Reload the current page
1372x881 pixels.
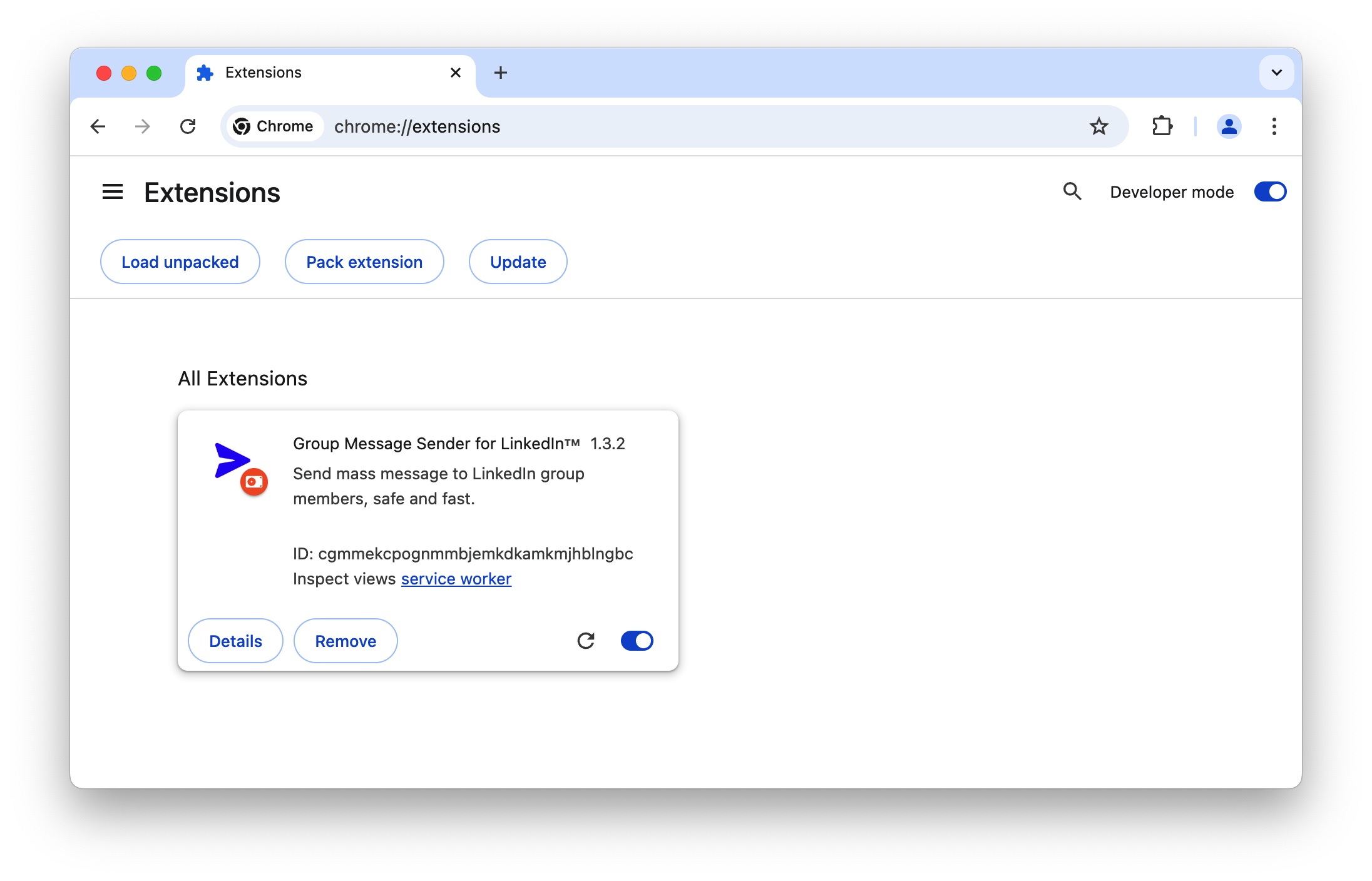pyautogui.click(x=188, y=126)
